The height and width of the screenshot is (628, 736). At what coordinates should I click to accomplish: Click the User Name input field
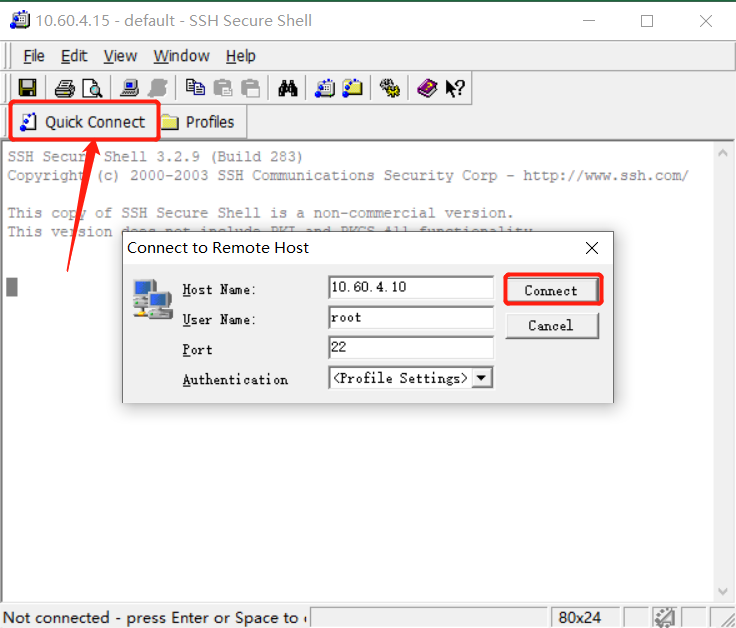[411, 318]
